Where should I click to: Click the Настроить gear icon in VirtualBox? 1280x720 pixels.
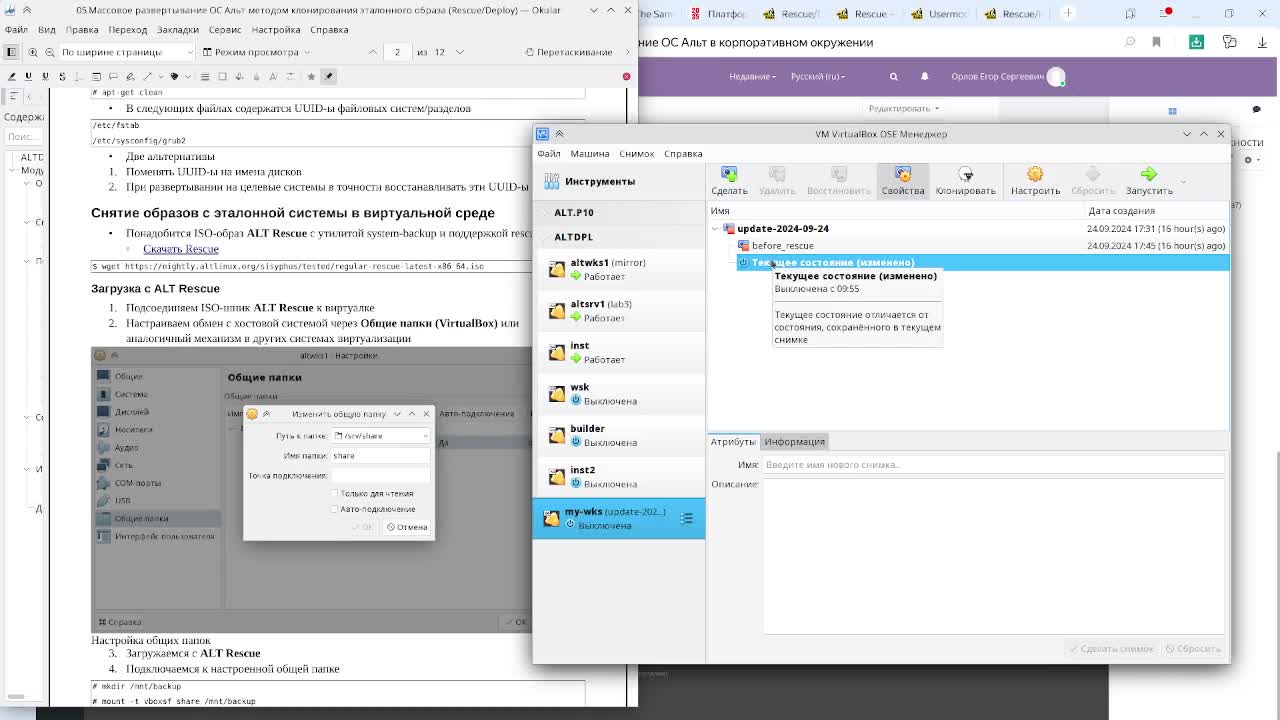click(x=1035, y=174)
